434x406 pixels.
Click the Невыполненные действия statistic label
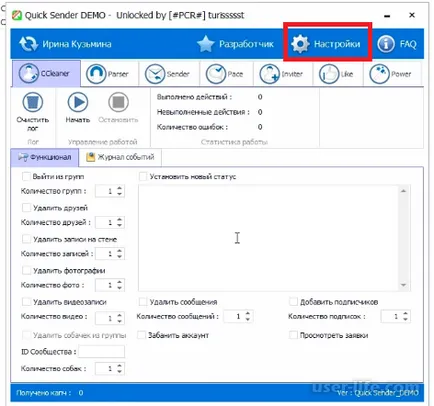point(203,112)
